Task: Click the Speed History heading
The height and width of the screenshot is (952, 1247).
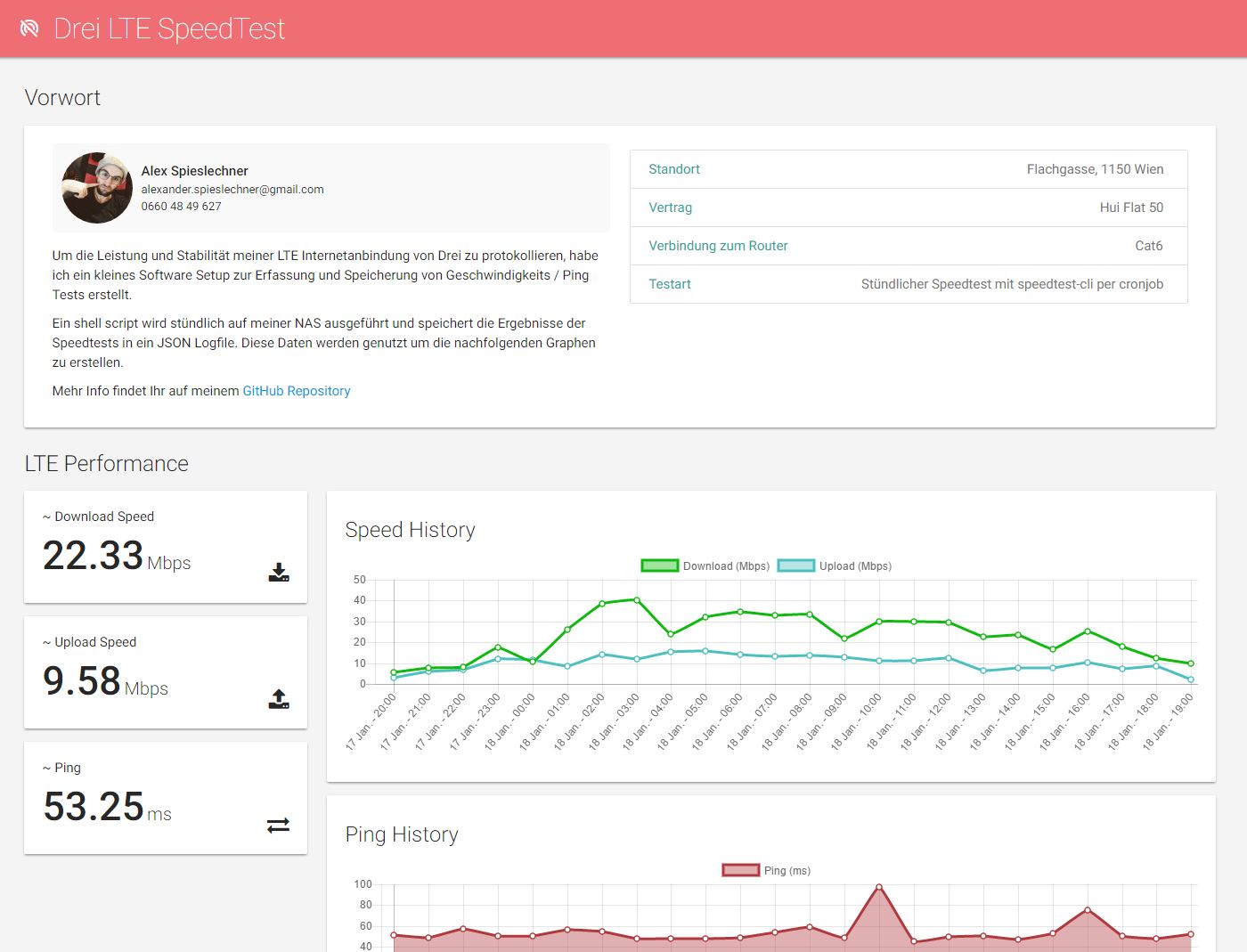Action: (x=410, y=530)
